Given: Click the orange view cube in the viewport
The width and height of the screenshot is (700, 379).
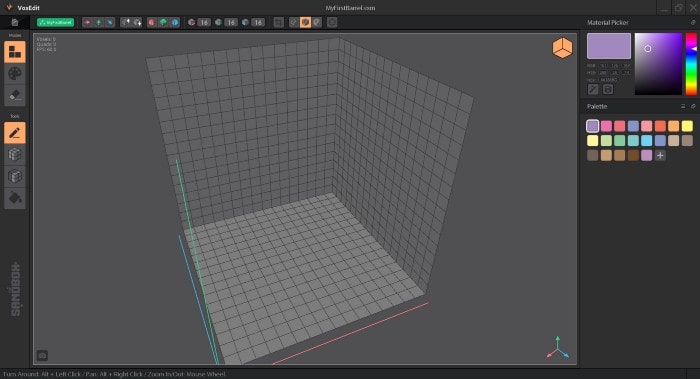Looking at the screenshot, I should pos(562,48).
